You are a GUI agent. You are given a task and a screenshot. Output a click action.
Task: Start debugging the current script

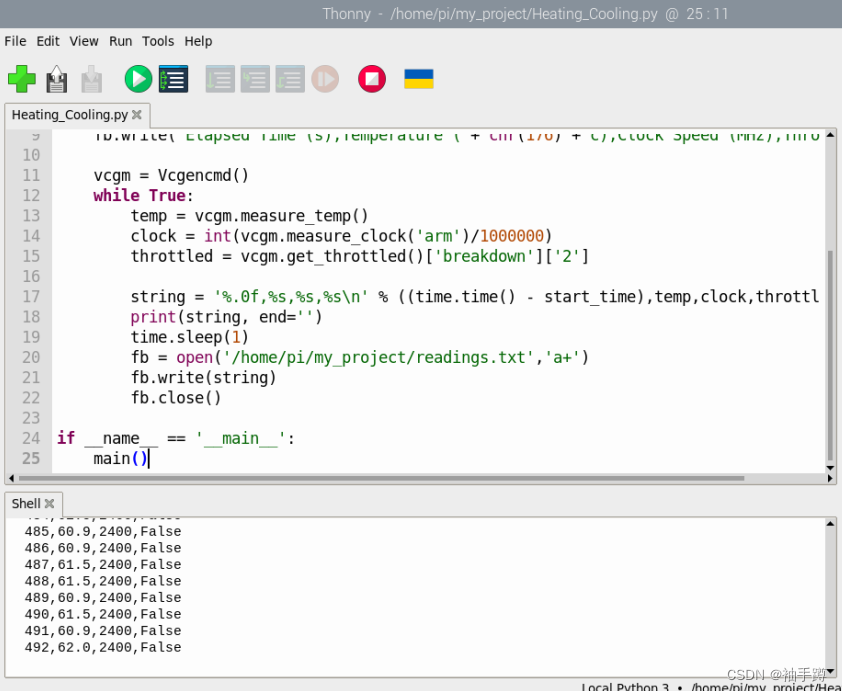click(171, 79)
